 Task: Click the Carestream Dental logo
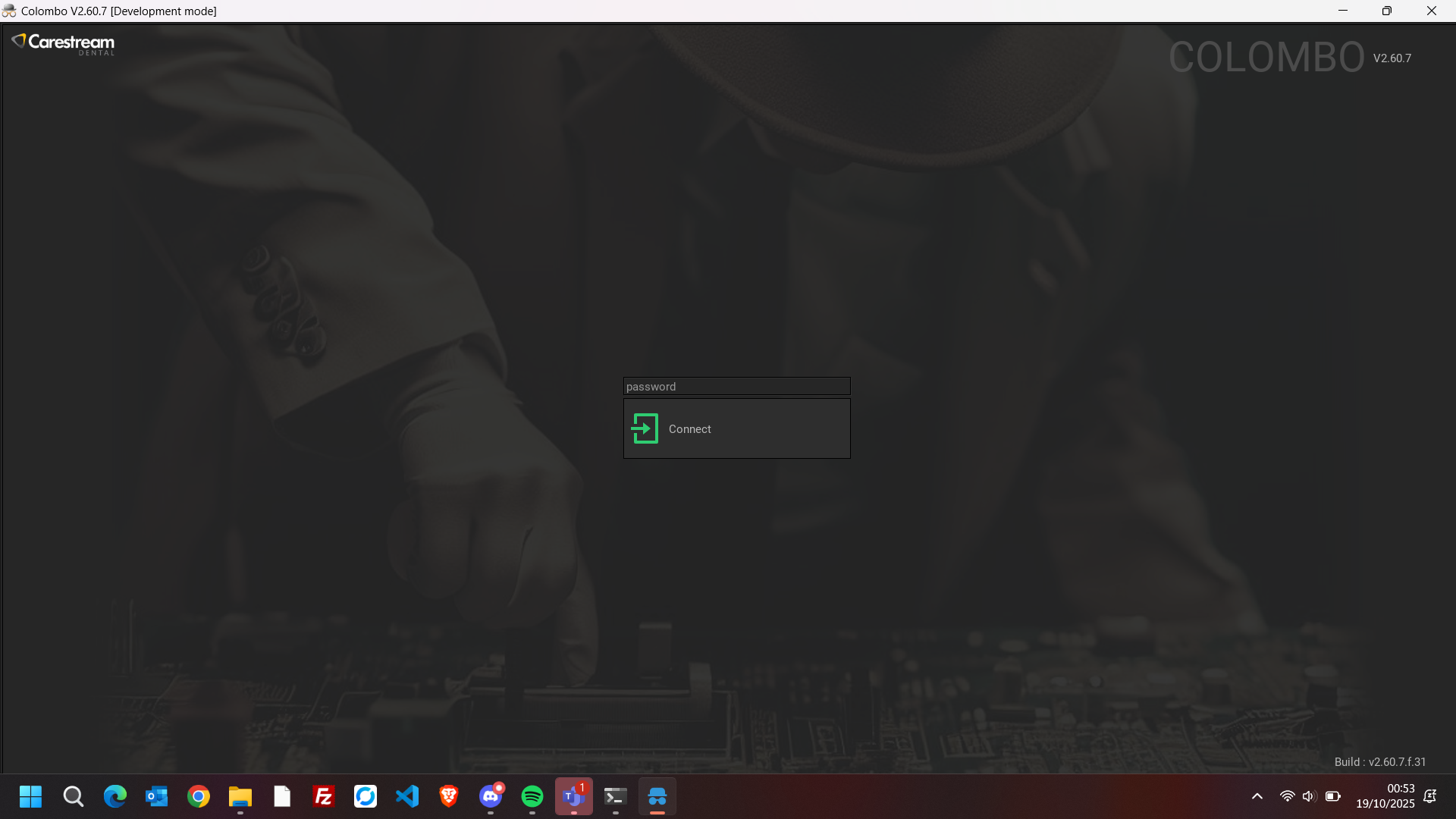(x=64, y=44)
